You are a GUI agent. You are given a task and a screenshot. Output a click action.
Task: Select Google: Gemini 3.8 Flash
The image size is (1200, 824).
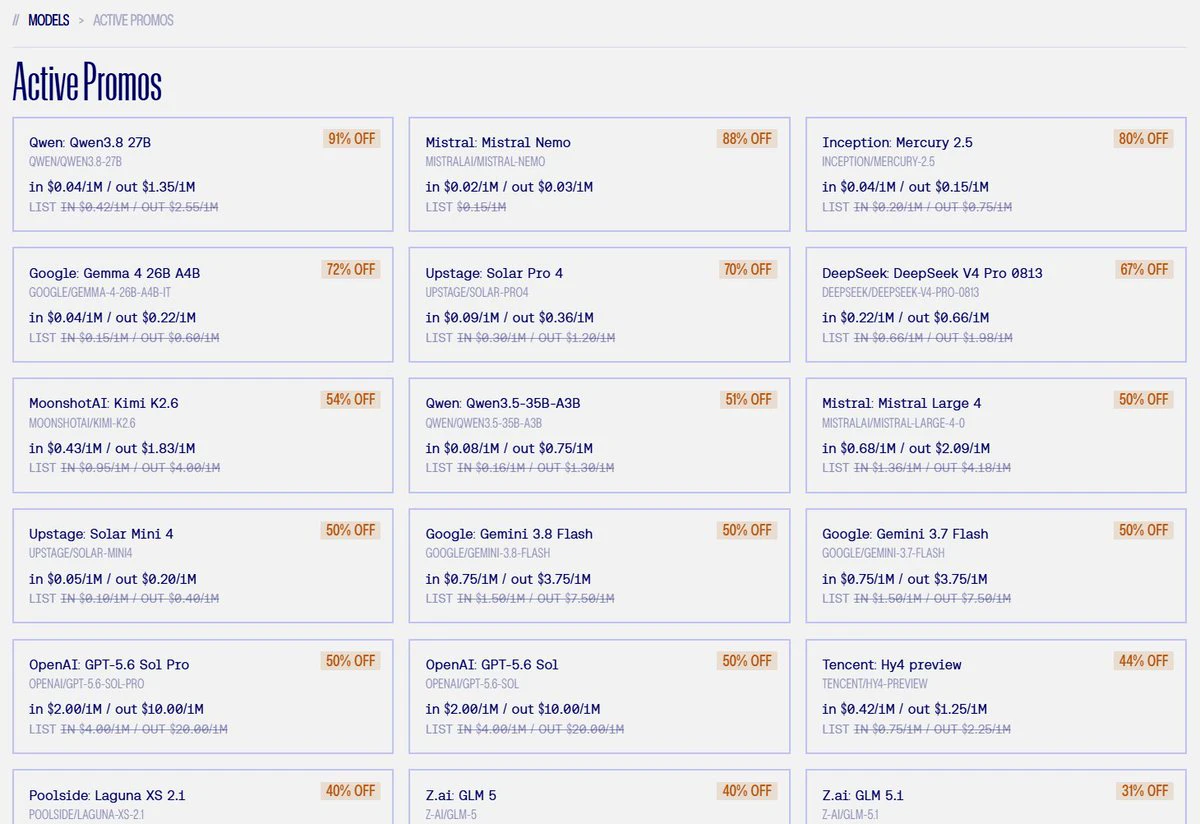click(600, 566)
